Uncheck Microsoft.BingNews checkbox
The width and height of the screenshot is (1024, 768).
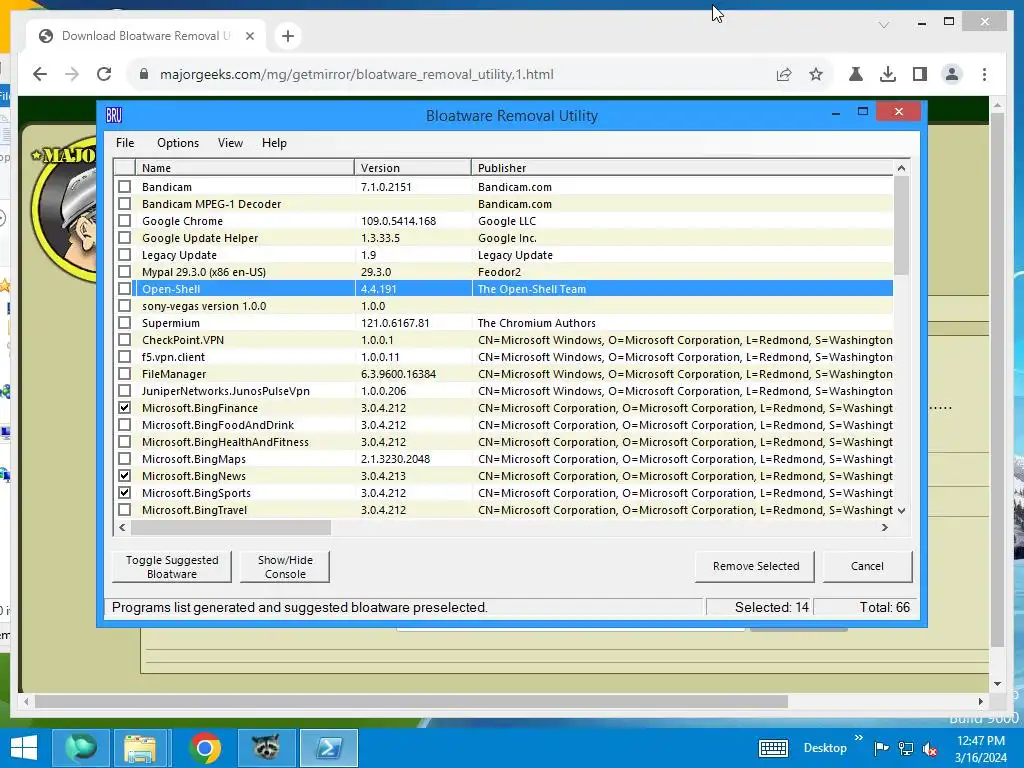(124, 475)
